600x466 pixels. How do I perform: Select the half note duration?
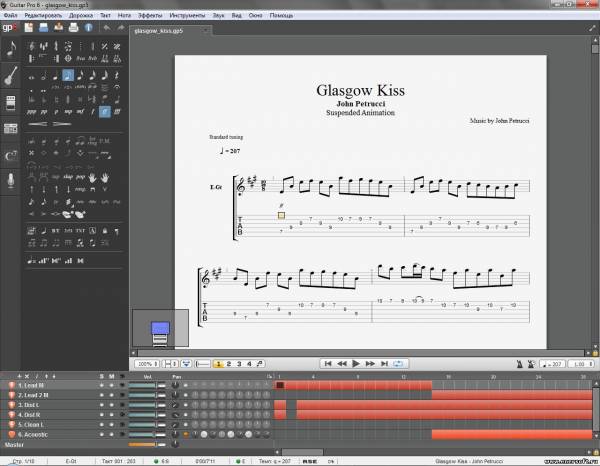tap(44, 76)
